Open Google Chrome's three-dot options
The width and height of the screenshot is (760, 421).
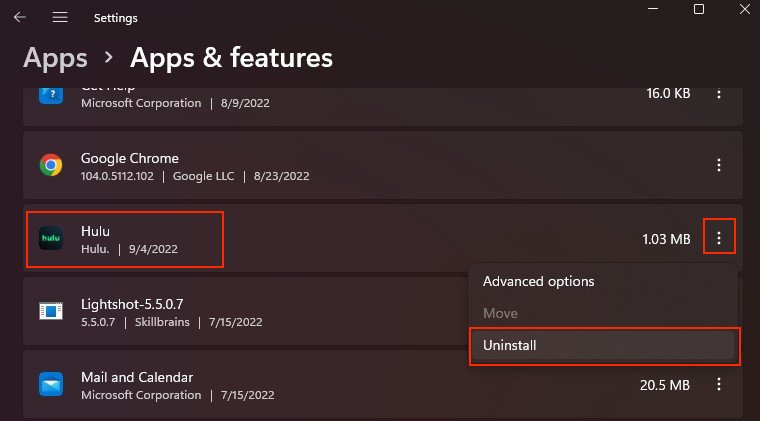click(719, 165)
